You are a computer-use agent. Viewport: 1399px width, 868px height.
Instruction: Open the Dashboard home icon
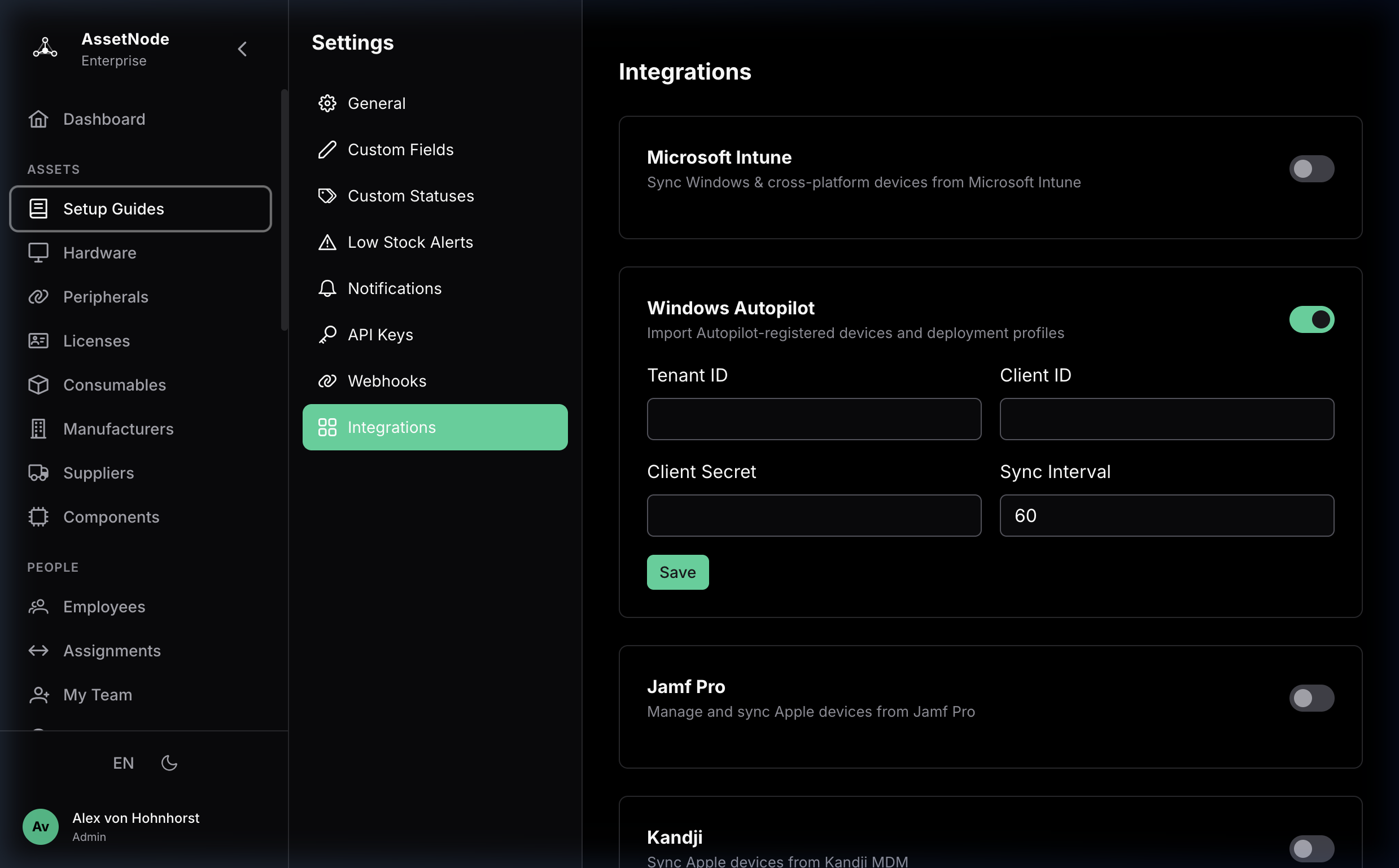coord(38,119)
